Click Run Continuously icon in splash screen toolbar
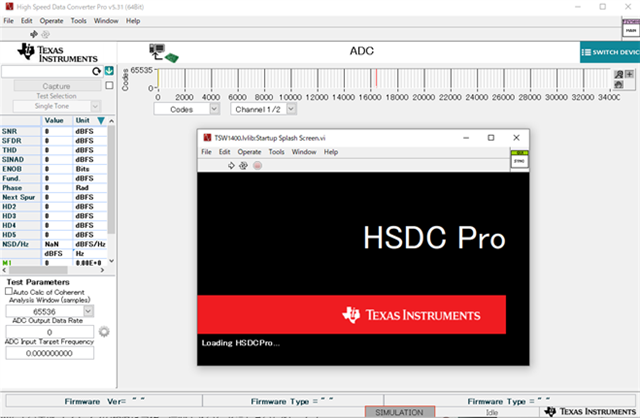640x418 pixels. pos(243,165)
